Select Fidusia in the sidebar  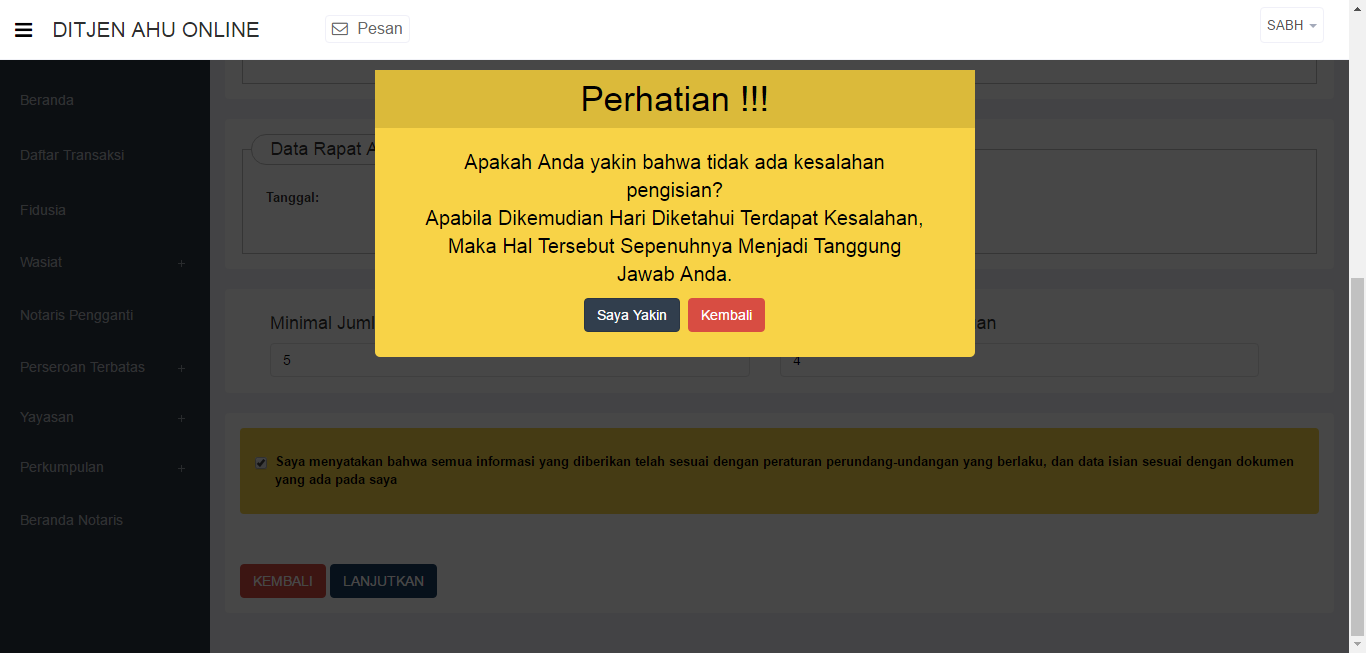43,210
